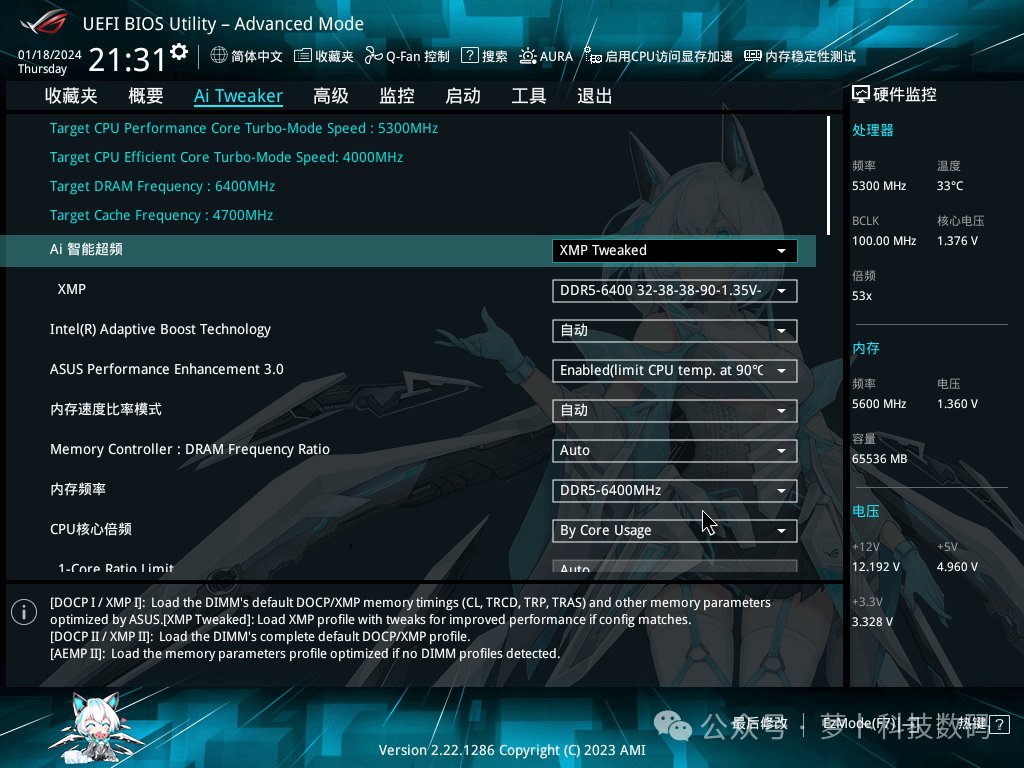
Task: Click Target DRAM Frequency : 6400MHz line
Action: point(162,186)
